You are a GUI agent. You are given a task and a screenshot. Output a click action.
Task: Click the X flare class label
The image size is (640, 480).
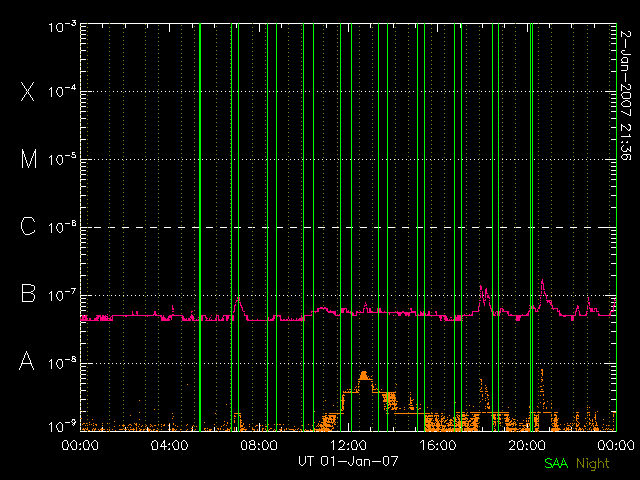tap(28, 91)
